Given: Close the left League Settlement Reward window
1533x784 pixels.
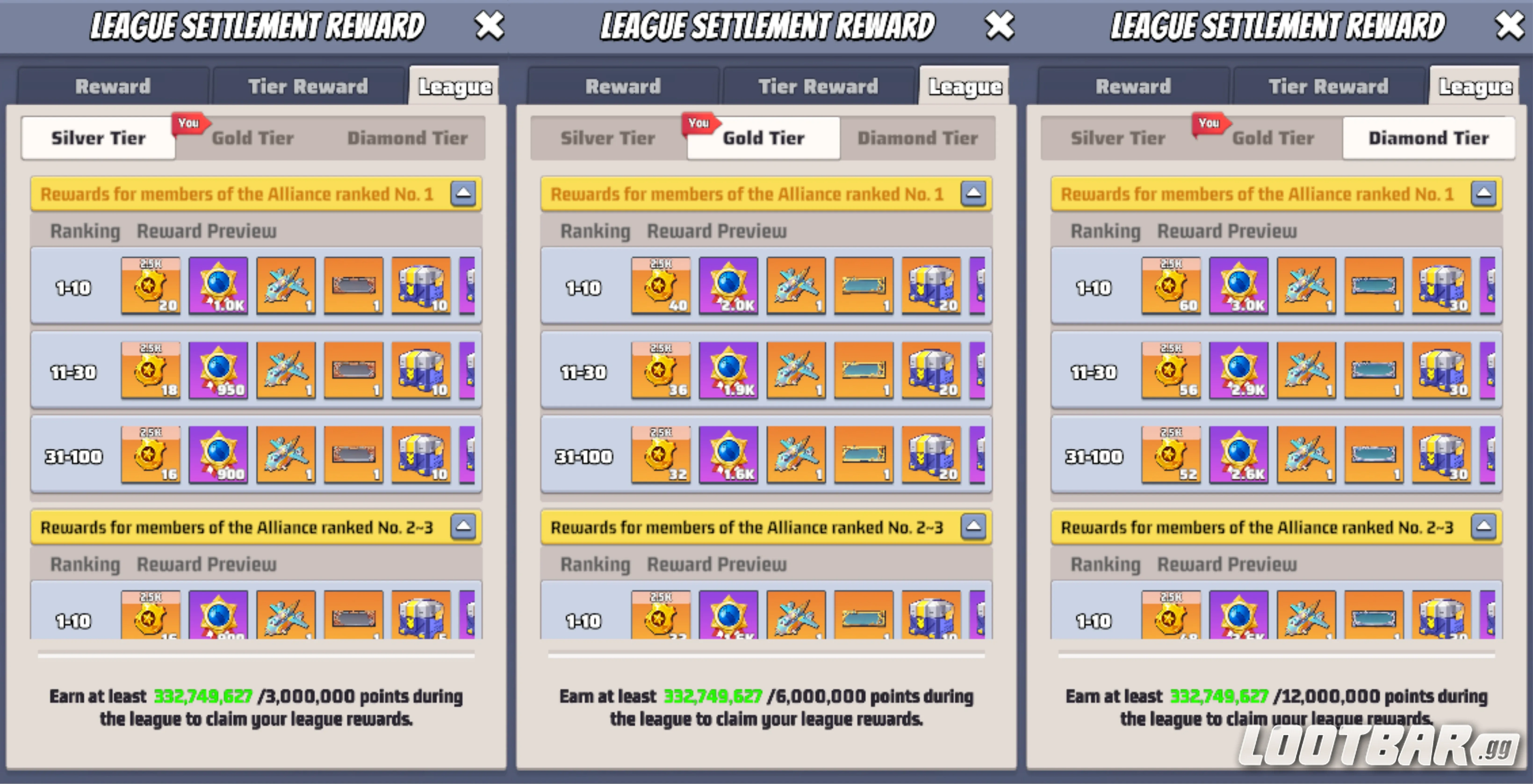Looking at the screenshot, I should tap(489, 25).
